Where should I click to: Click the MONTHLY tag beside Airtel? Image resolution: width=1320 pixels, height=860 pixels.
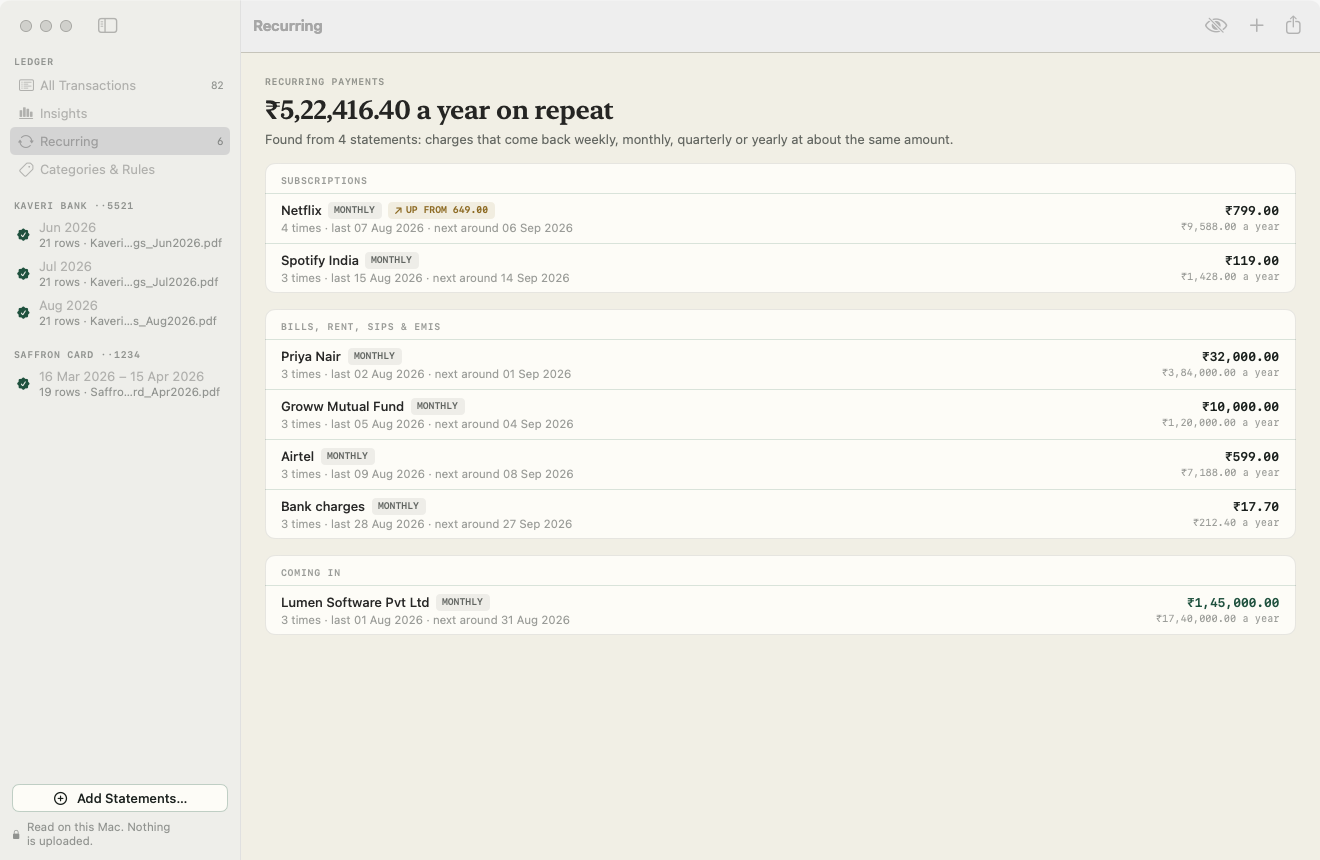[347, 456]
